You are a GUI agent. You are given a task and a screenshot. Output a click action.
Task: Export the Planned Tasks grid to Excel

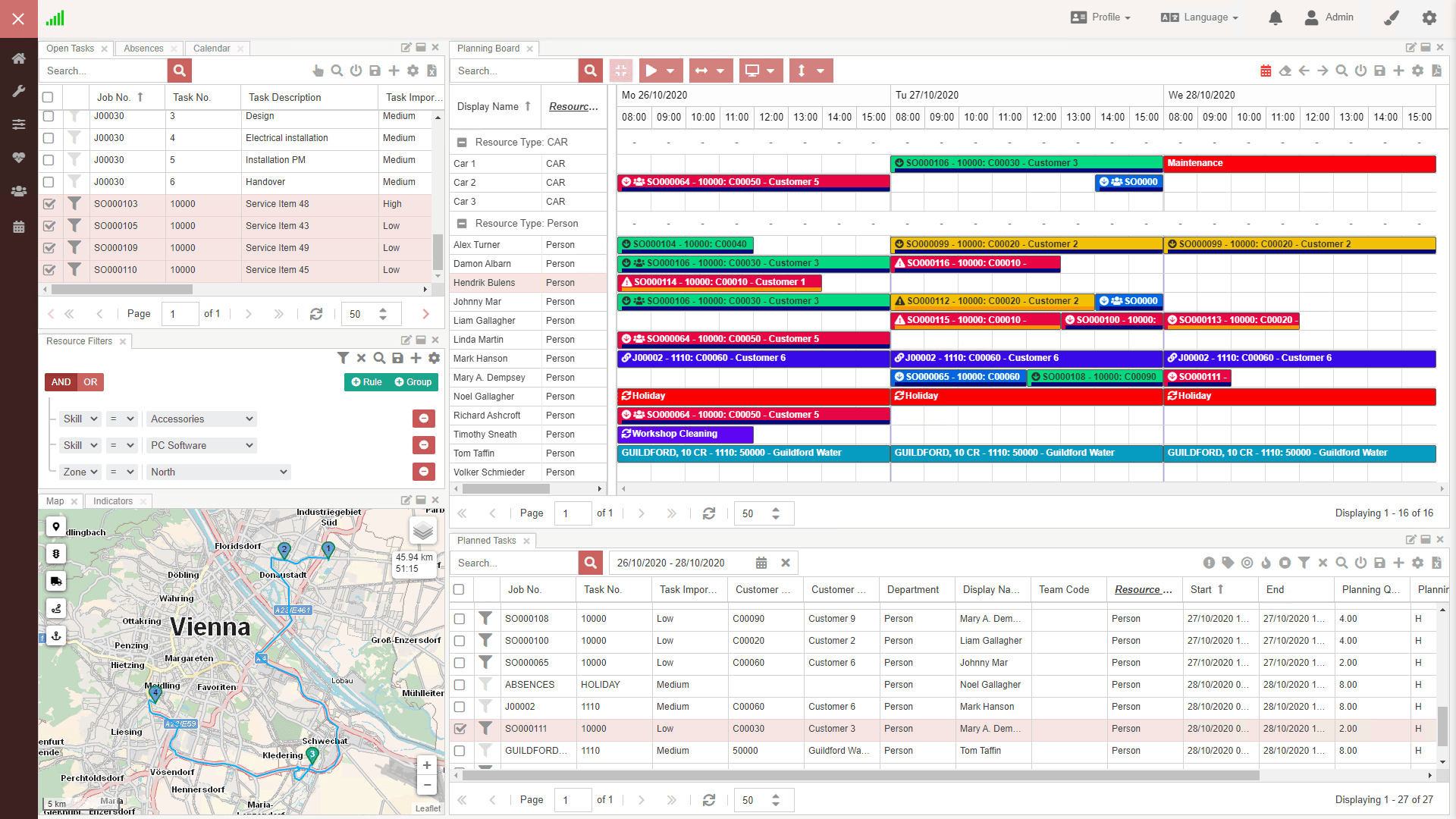[1436, 563]
